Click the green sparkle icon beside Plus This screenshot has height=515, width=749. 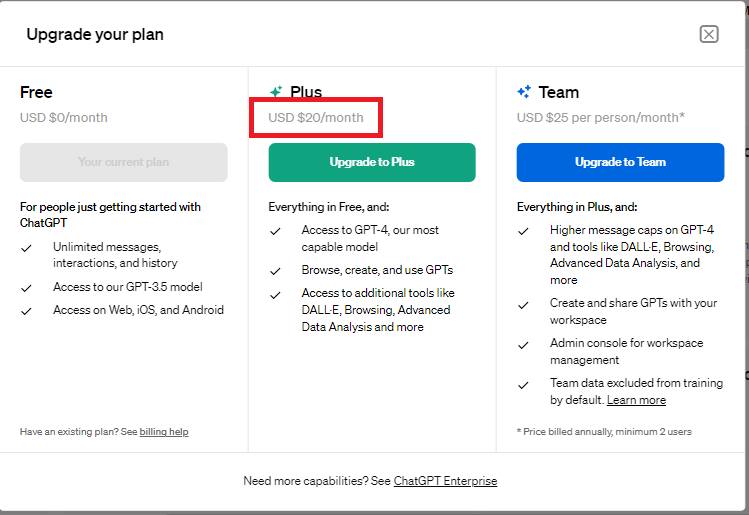(x=276, y=91)
